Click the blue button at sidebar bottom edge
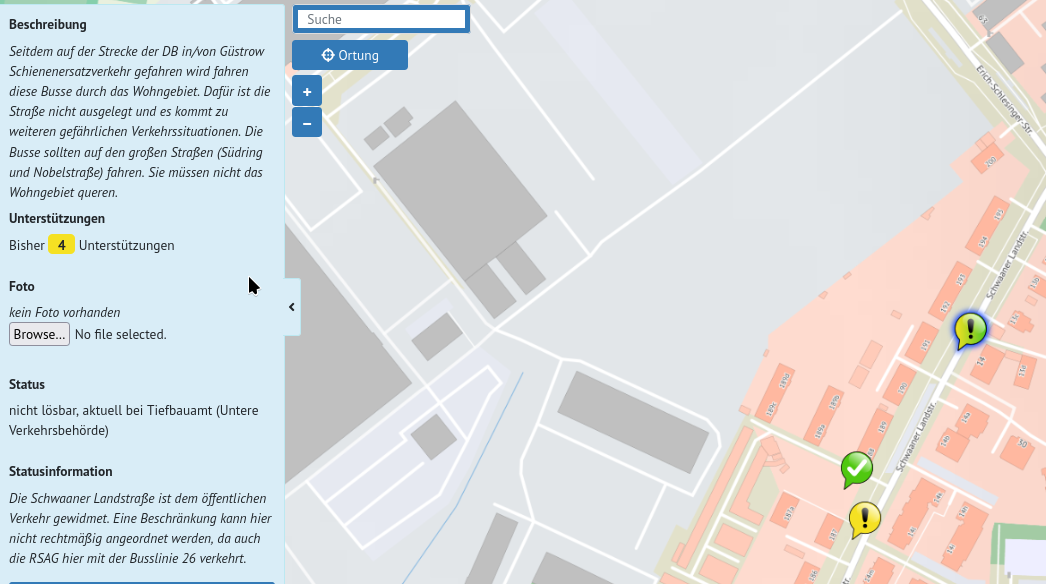Image resolution: width=1046 pixels, height=584 pixels. 141,581
